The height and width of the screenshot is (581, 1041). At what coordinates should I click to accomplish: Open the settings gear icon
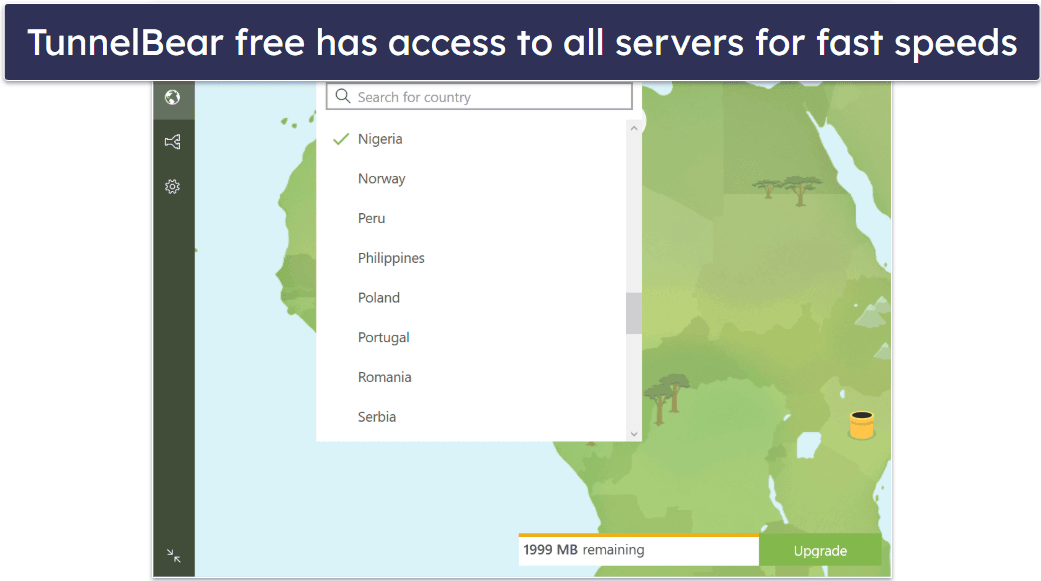coord(173,187)
